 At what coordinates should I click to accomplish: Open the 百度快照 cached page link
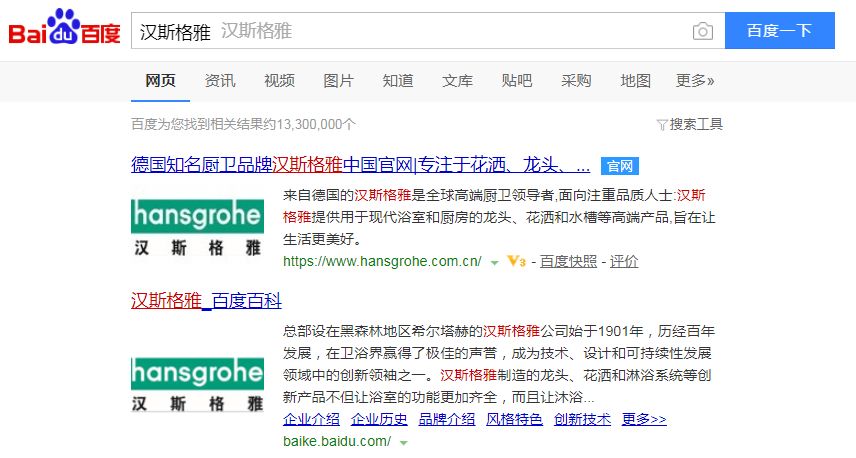(x=569, y=262)
